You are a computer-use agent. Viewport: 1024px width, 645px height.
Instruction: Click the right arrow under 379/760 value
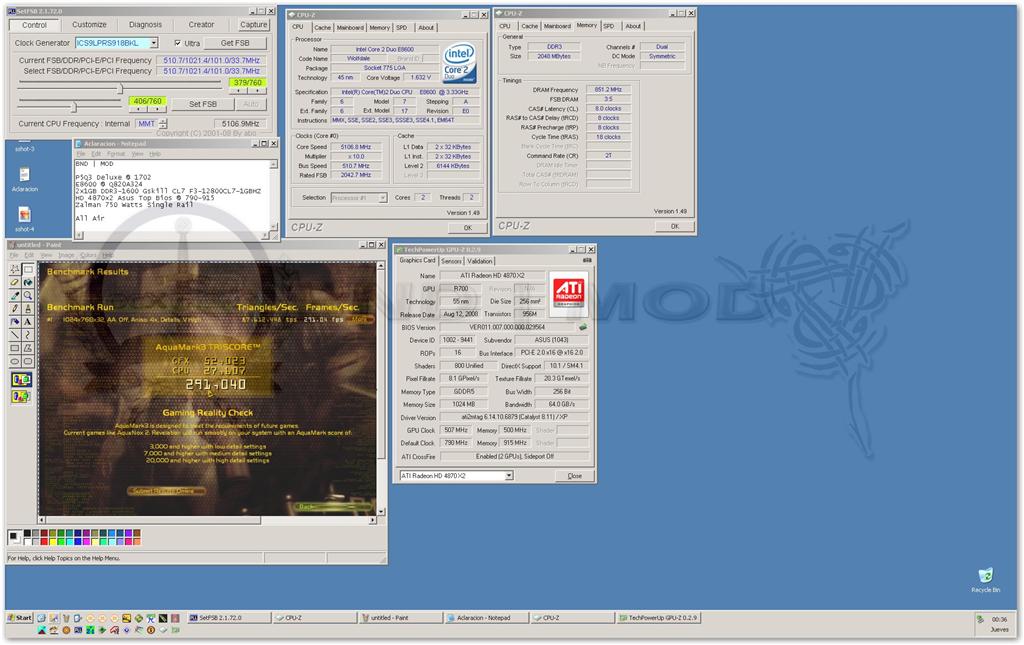pos(259,91)
